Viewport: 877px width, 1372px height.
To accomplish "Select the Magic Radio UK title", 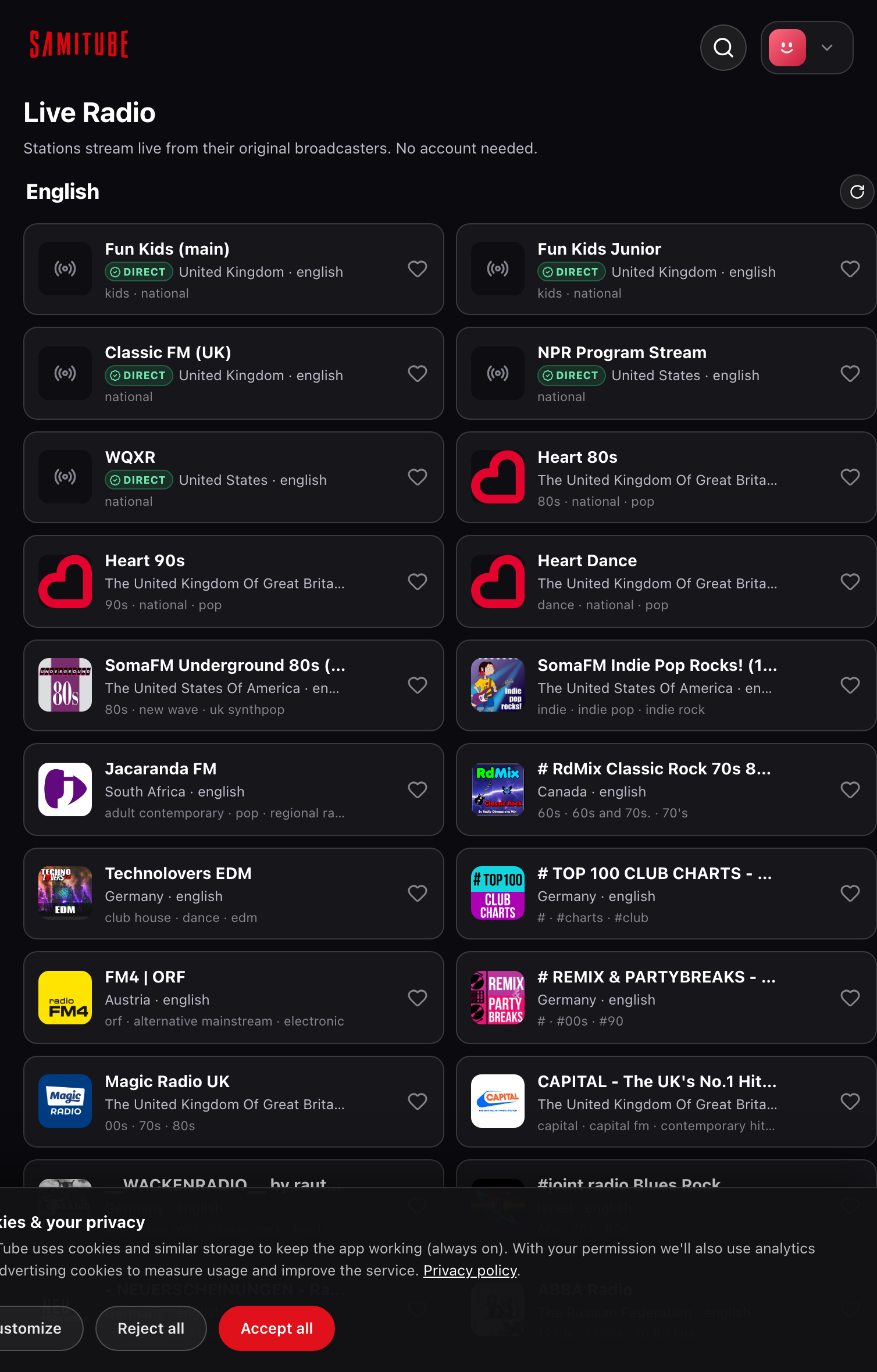I will point(167,1081).
